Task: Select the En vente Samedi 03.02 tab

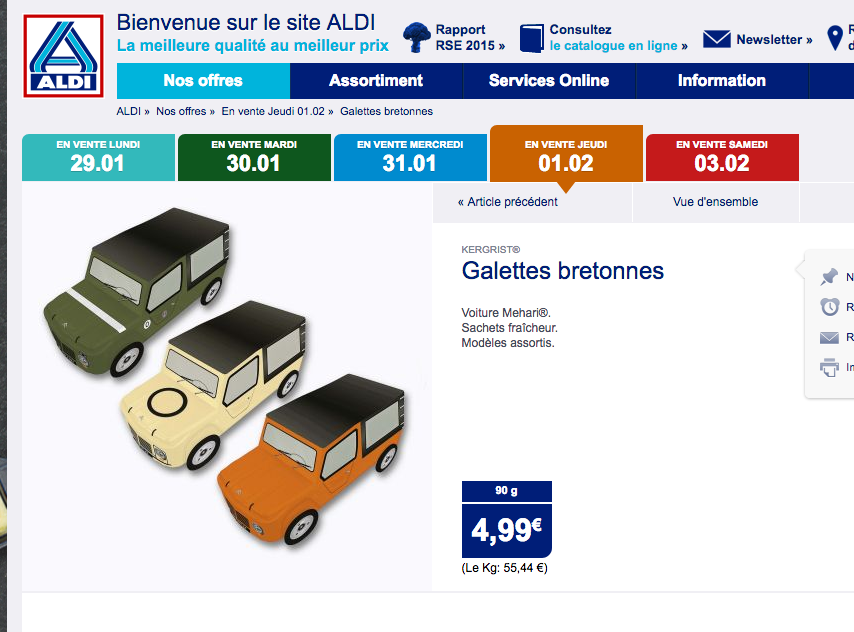Action: (722, 157)
